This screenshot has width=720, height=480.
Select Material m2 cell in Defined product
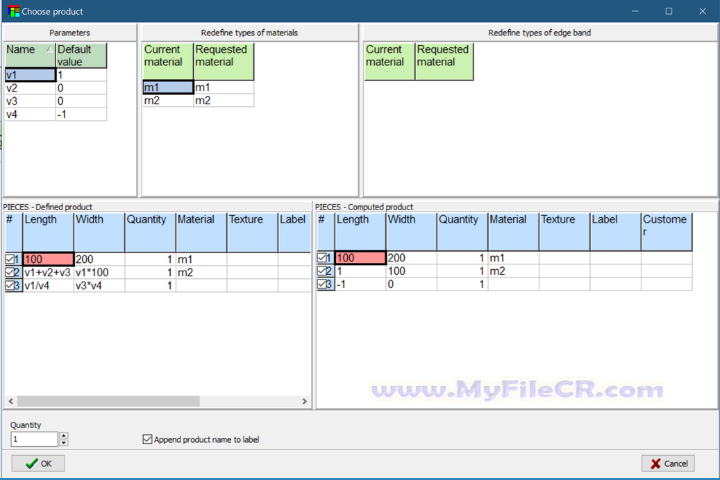click(201, 272)
